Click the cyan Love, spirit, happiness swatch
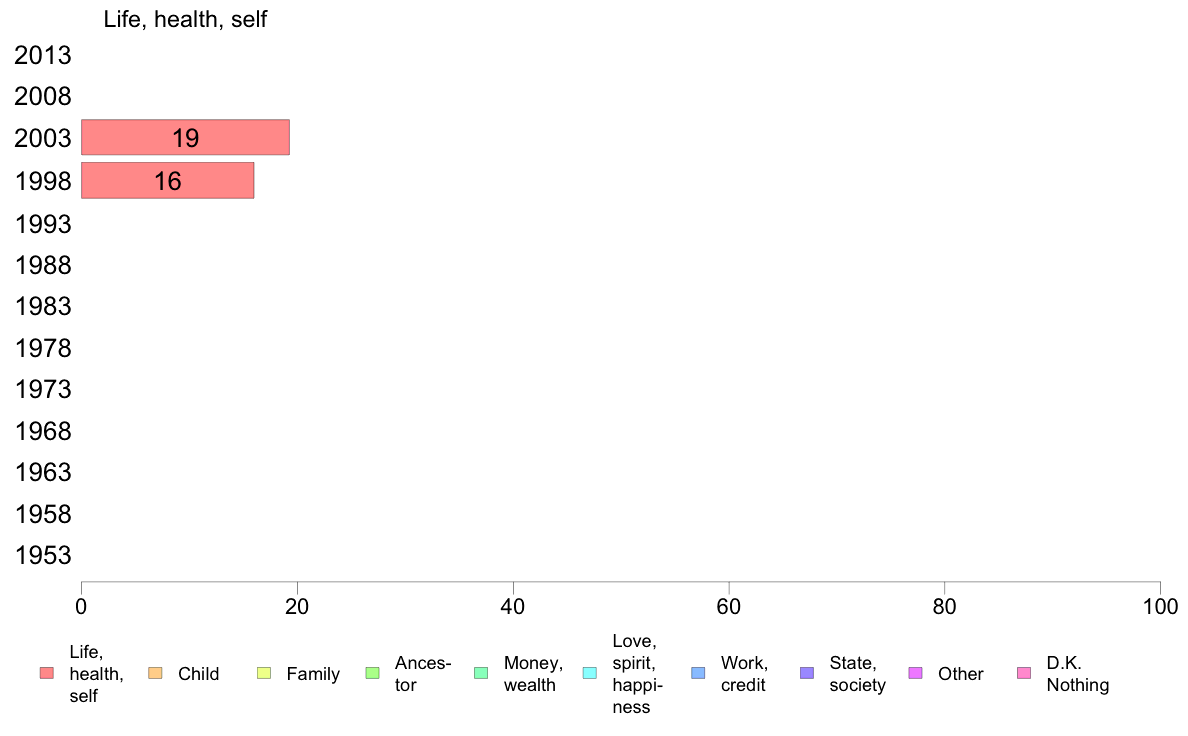The width and height of the screenshot is (1188, 736). point(589,673)
